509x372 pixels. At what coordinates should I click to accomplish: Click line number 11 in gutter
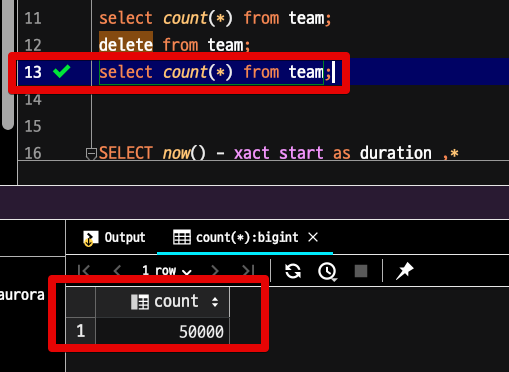point(33,18)
